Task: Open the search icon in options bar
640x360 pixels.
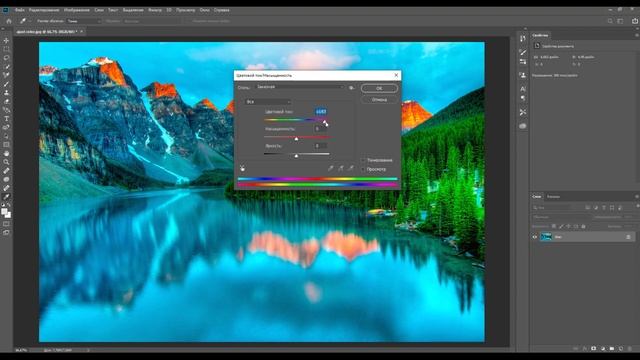Action: (x=610, y=21)
